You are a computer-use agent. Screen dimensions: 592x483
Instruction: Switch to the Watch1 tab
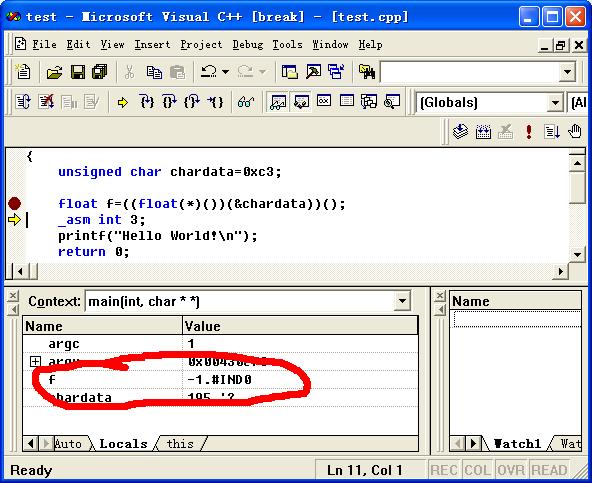click(x=517, y=443)
